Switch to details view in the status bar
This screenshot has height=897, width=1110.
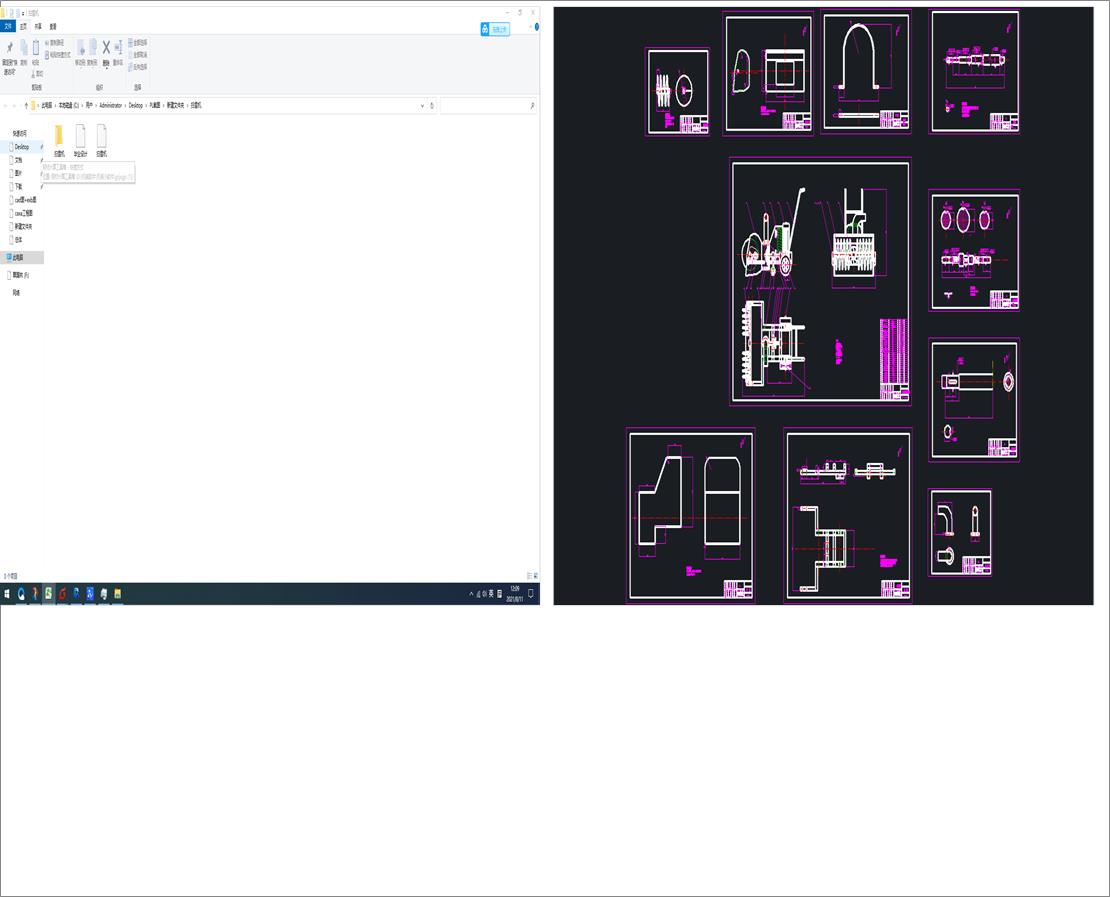pos(529,576)
